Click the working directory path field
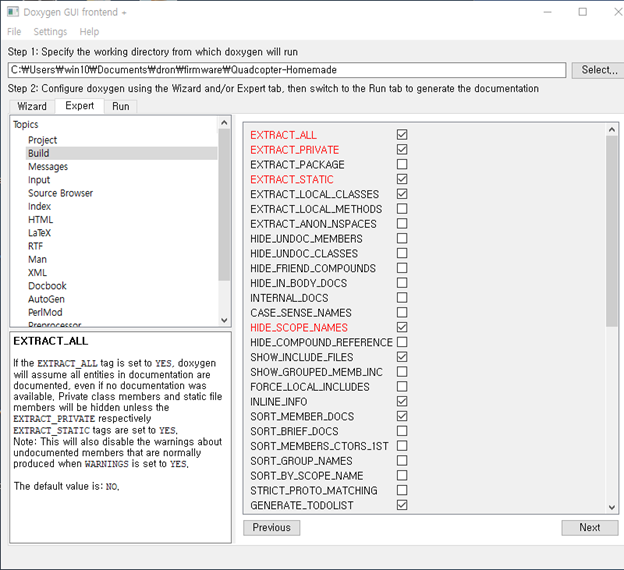624x570 pixels. pos(287,70)
